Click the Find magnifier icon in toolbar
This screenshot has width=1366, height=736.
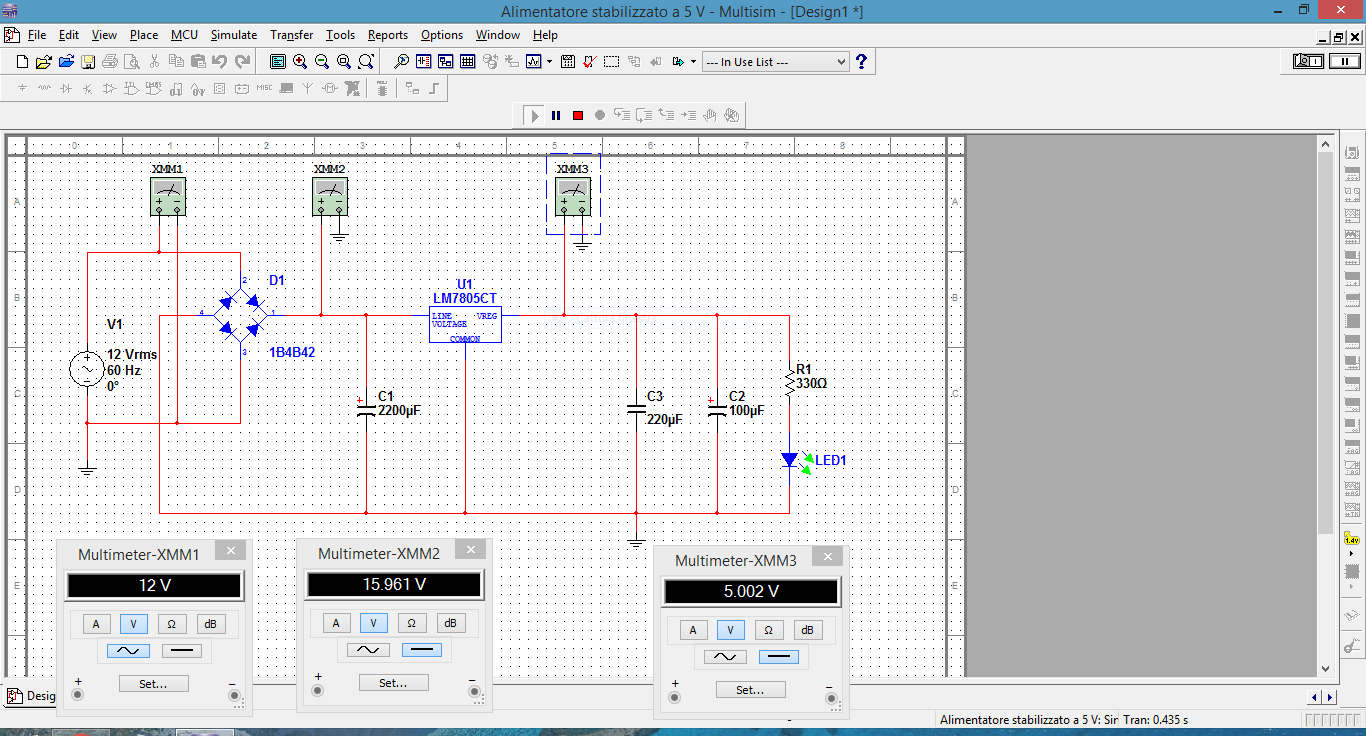pyautogui.click(x=401, y=62)
